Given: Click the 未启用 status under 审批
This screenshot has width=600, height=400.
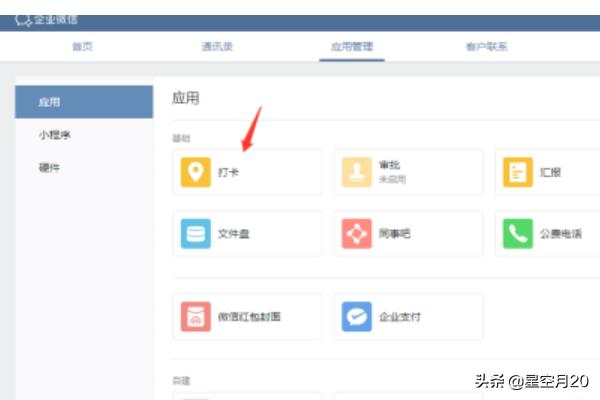Looking at the screenshot, I should pyautogui.click(x=392, y=179).
